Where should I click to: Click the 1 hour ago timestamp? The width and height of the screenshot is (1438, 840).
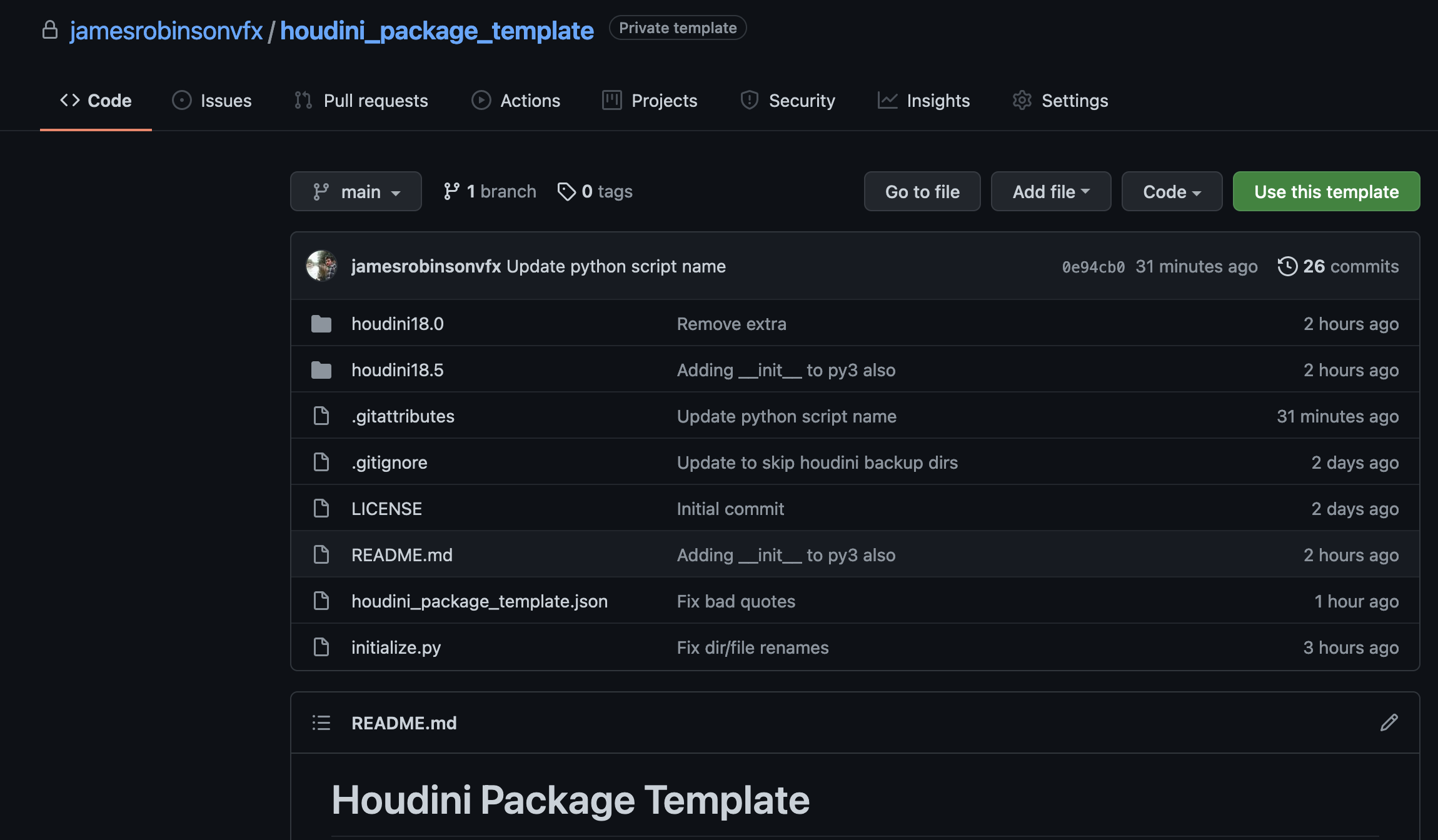click(x=1356, y=601)
